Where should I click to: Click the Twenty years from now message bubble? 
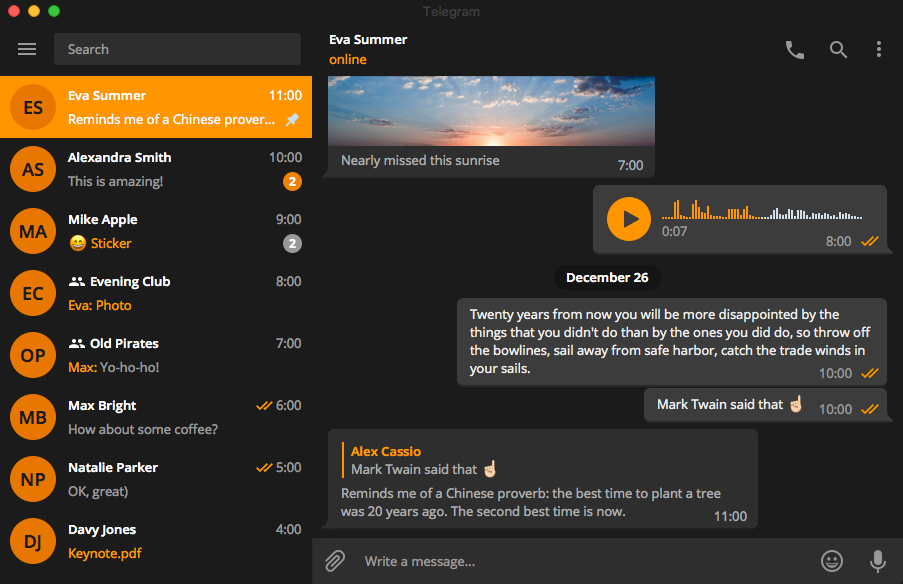click(671, 342)
